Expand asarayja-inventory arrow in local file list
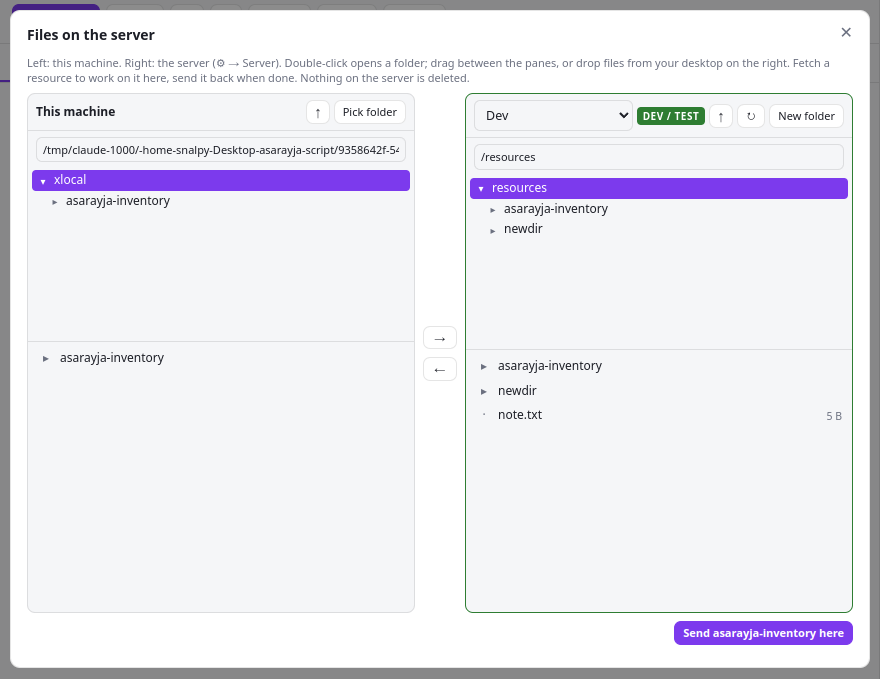 (45, 359)
